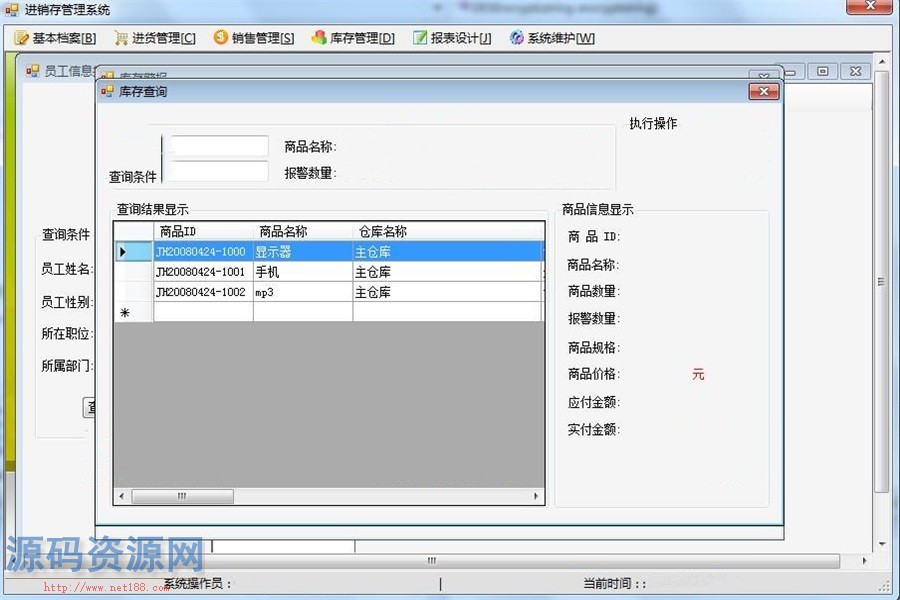
Task: Click the second query condition input field
Action: pyautogui.click(x=219, y=171)
